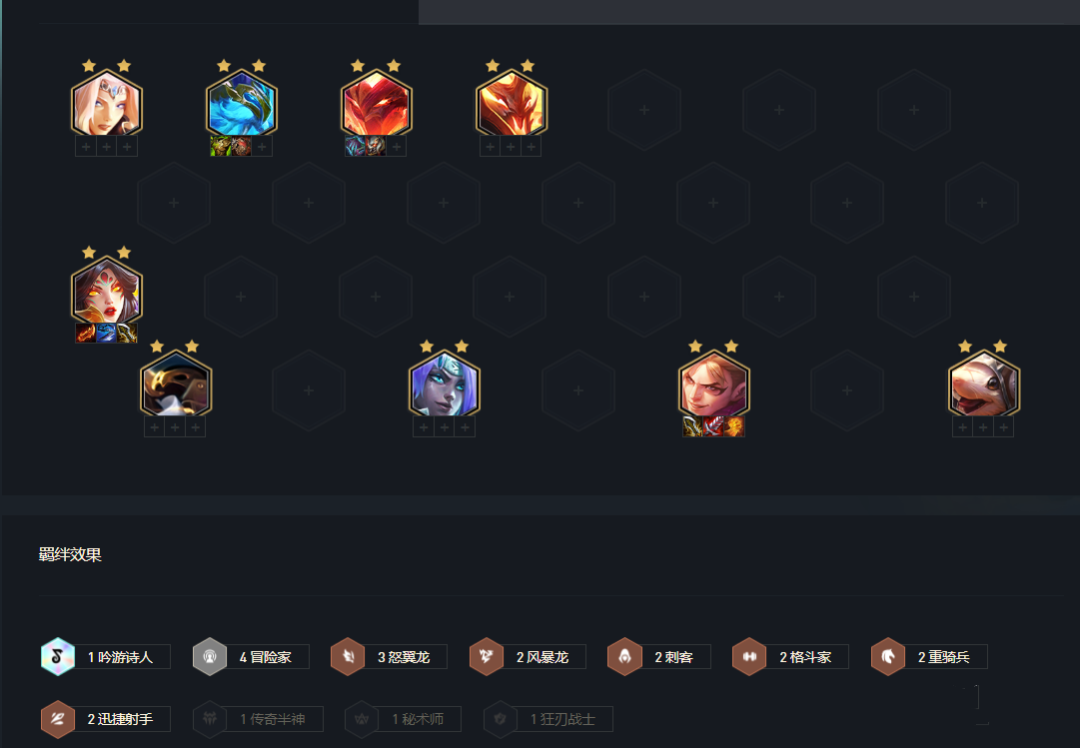Select the 怒翼龙 trait badge icon
Image resolution: width=1080 pixels, height=748 pixels.
348,656
